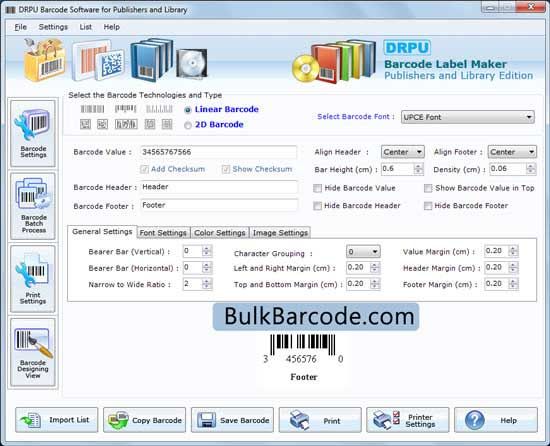Click Save Barcode floppy disk button
The height and width of the screenshot is (446, 550).
pyautogui.click(x=232, y=420)
